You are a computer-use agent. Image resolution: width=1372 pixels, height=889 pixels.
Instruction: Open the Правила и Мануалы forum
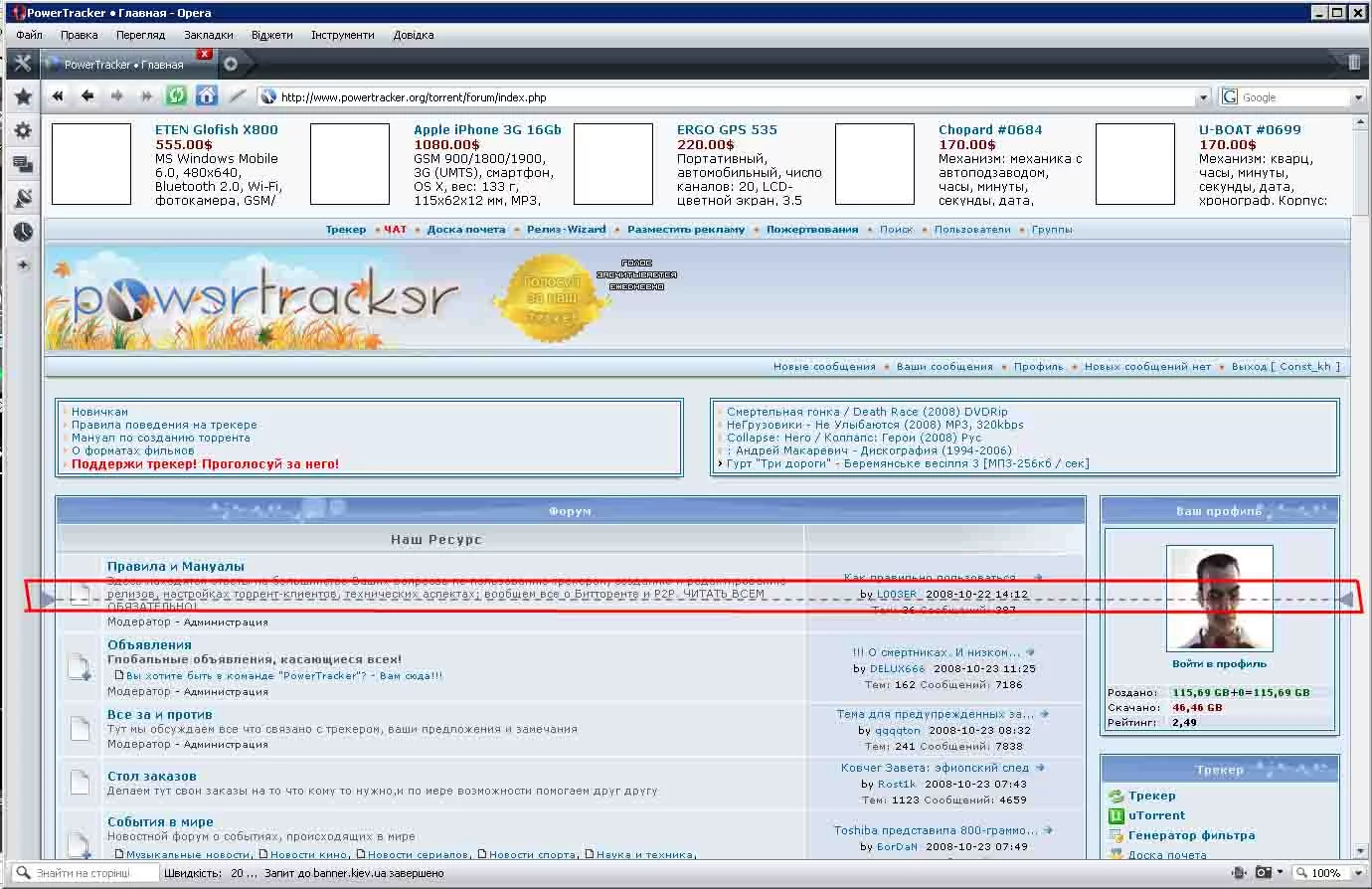pos(176,567)
